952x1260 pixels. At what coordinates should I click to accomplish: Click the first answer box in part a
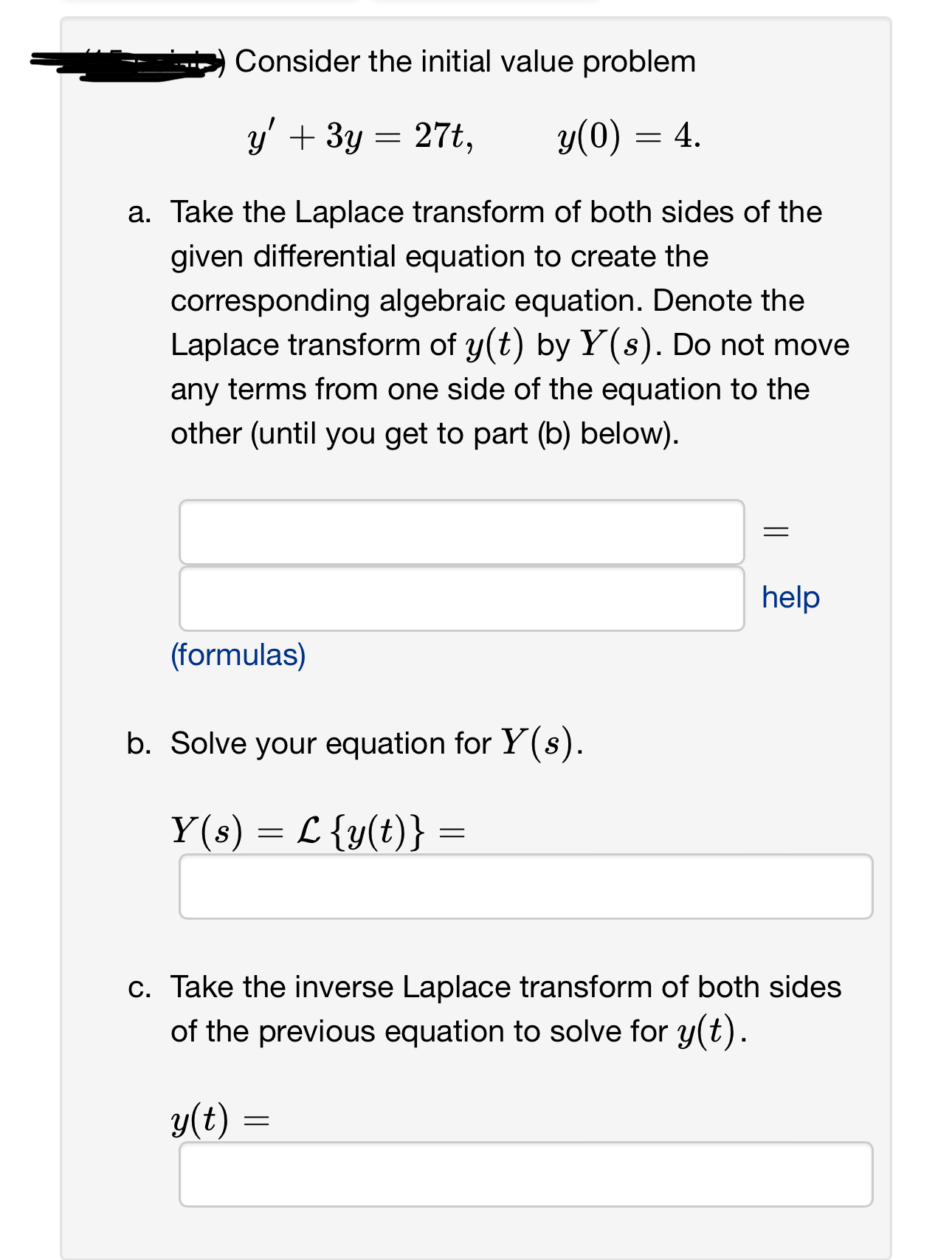tap(463, 532)
